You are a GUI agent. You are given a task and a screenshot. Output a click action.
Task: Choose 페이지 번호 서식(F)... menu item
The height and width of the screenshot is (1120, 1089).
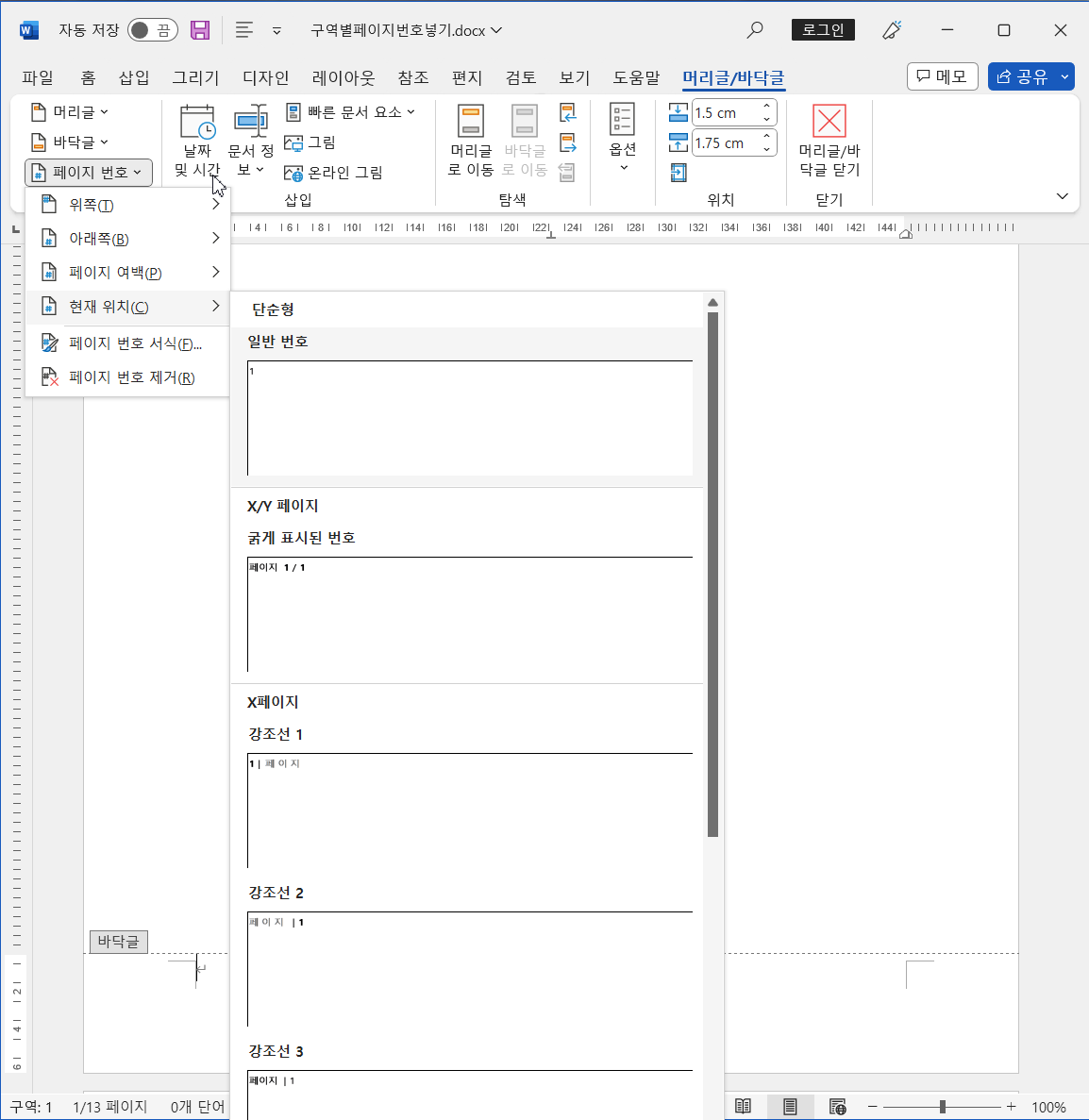click(x=127, y=343)
